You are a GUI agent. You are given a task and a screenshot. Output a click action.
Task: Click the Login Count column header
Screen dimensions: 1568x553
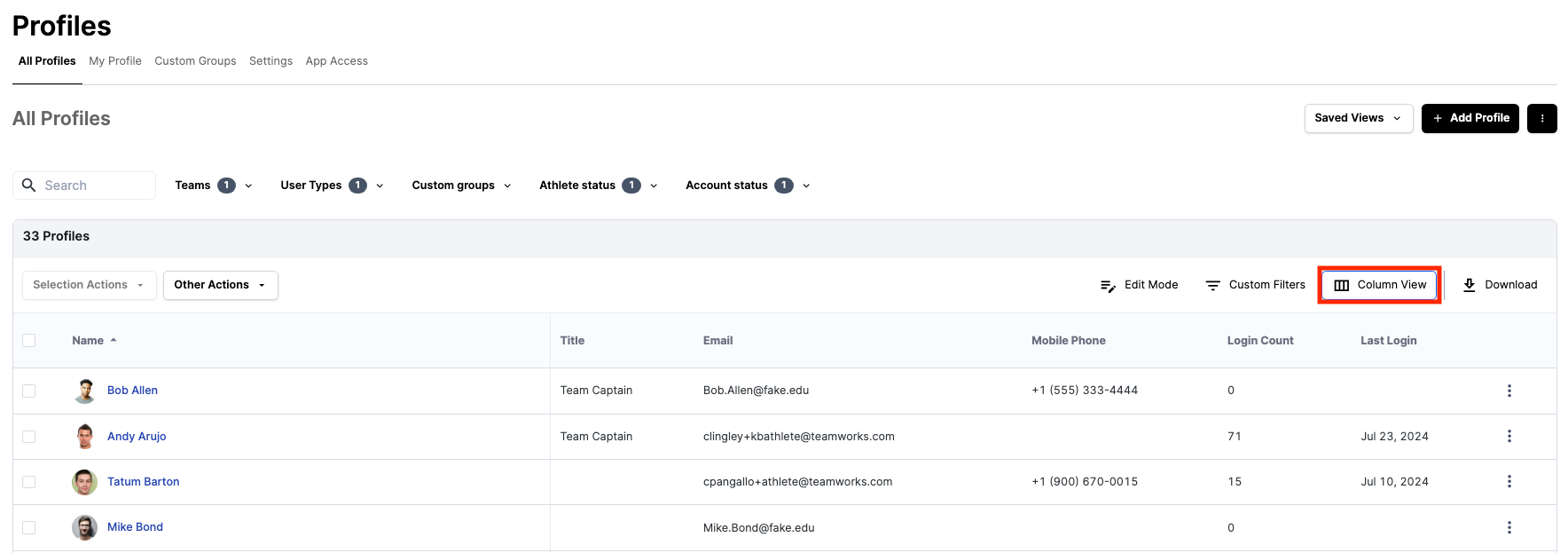(1260, 340)
